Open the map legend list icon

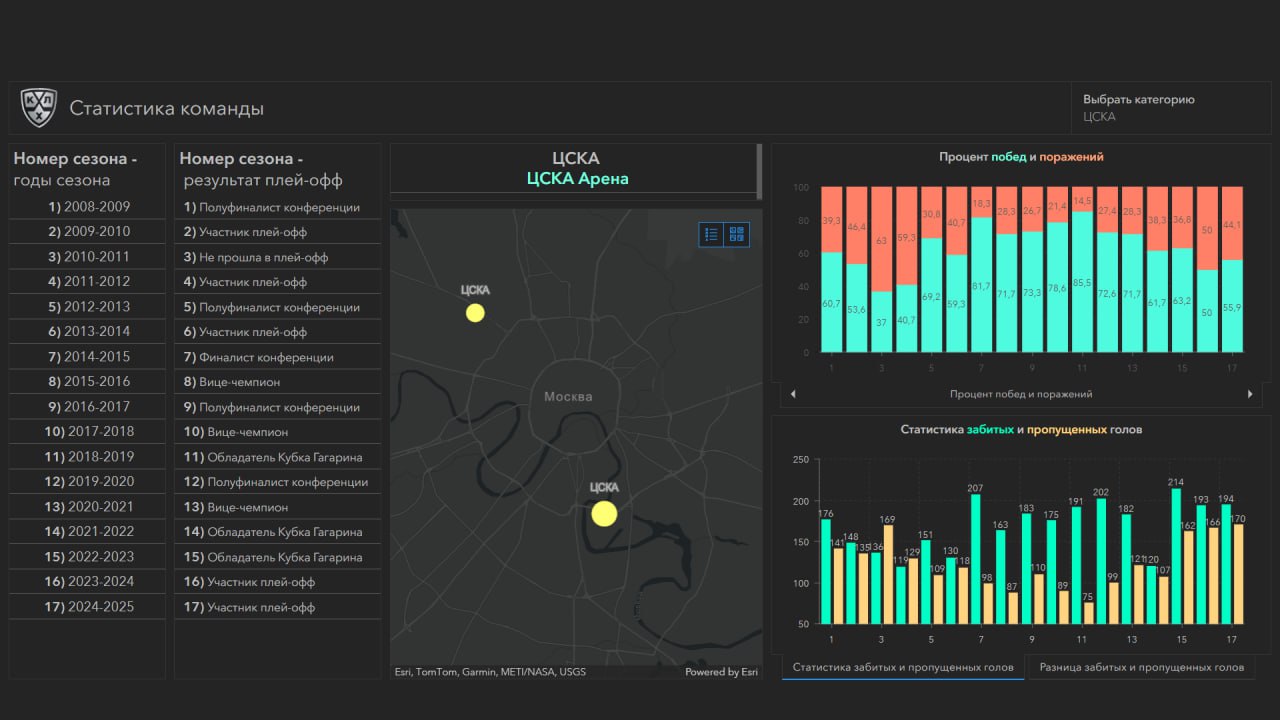click(712, 234)
